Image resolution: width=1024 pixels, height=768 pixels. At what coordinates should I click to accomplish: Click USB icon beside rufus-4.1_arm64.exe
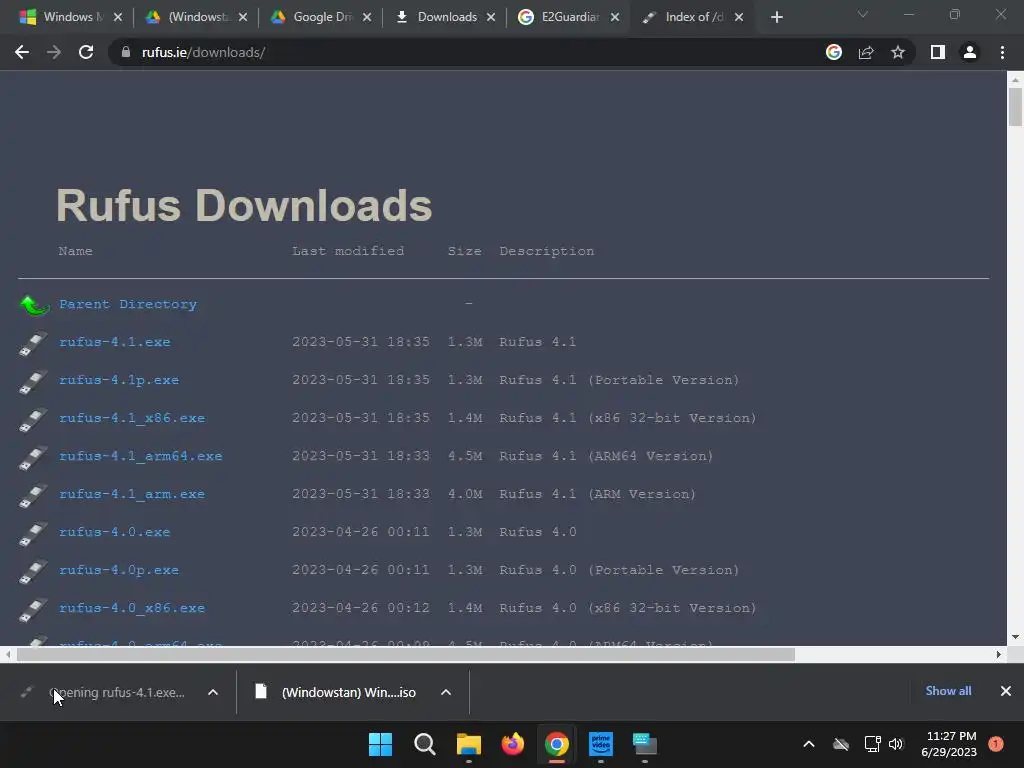(33, 457)
